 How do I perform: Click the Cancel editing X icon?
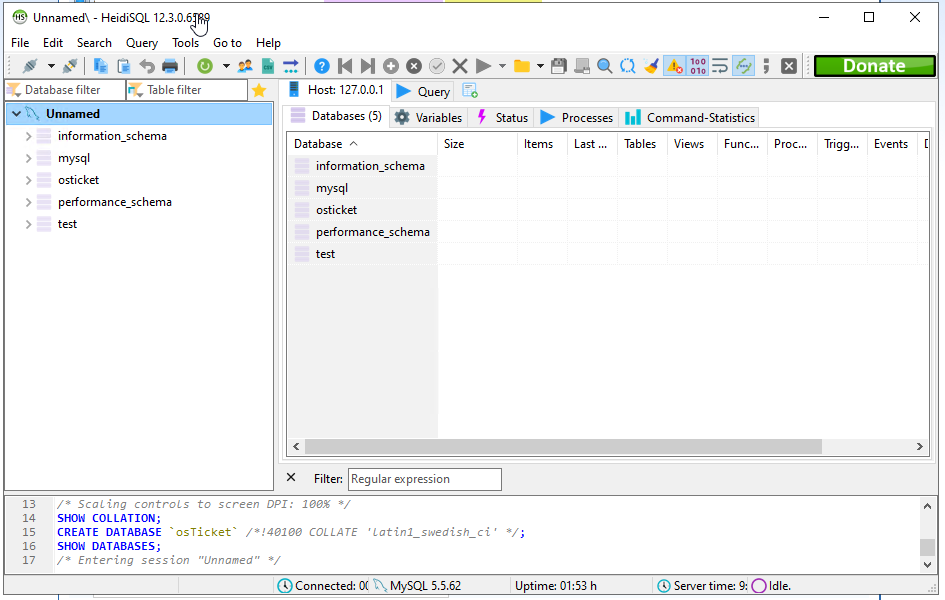(460, 66)
